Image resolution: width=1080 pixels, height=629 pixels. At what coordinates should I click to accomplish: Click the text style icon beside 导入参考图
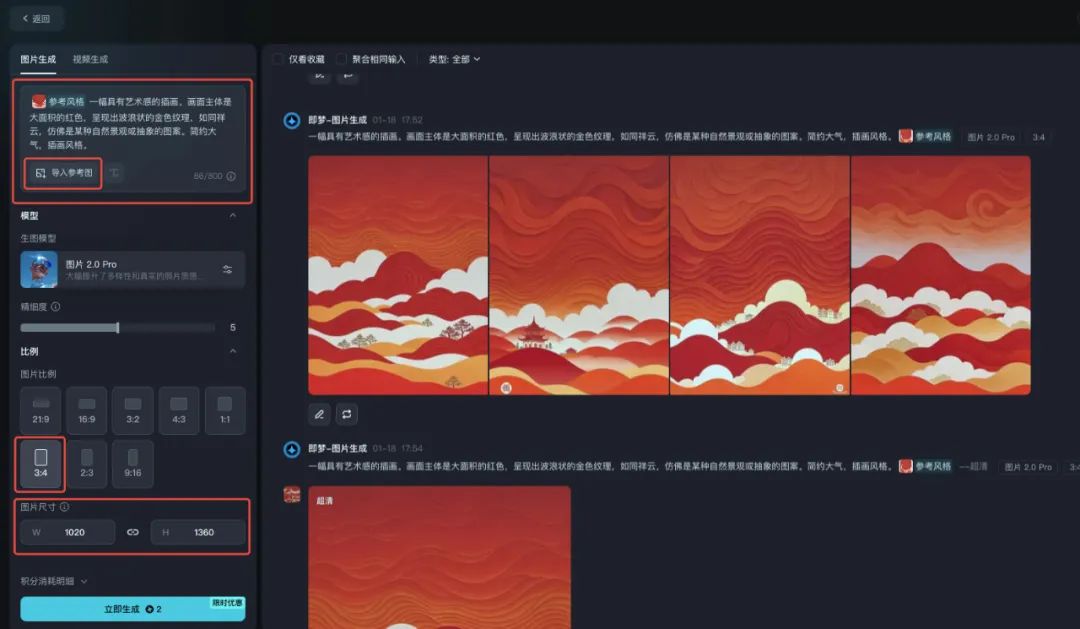pyautogui.click(x=115, y=173)
